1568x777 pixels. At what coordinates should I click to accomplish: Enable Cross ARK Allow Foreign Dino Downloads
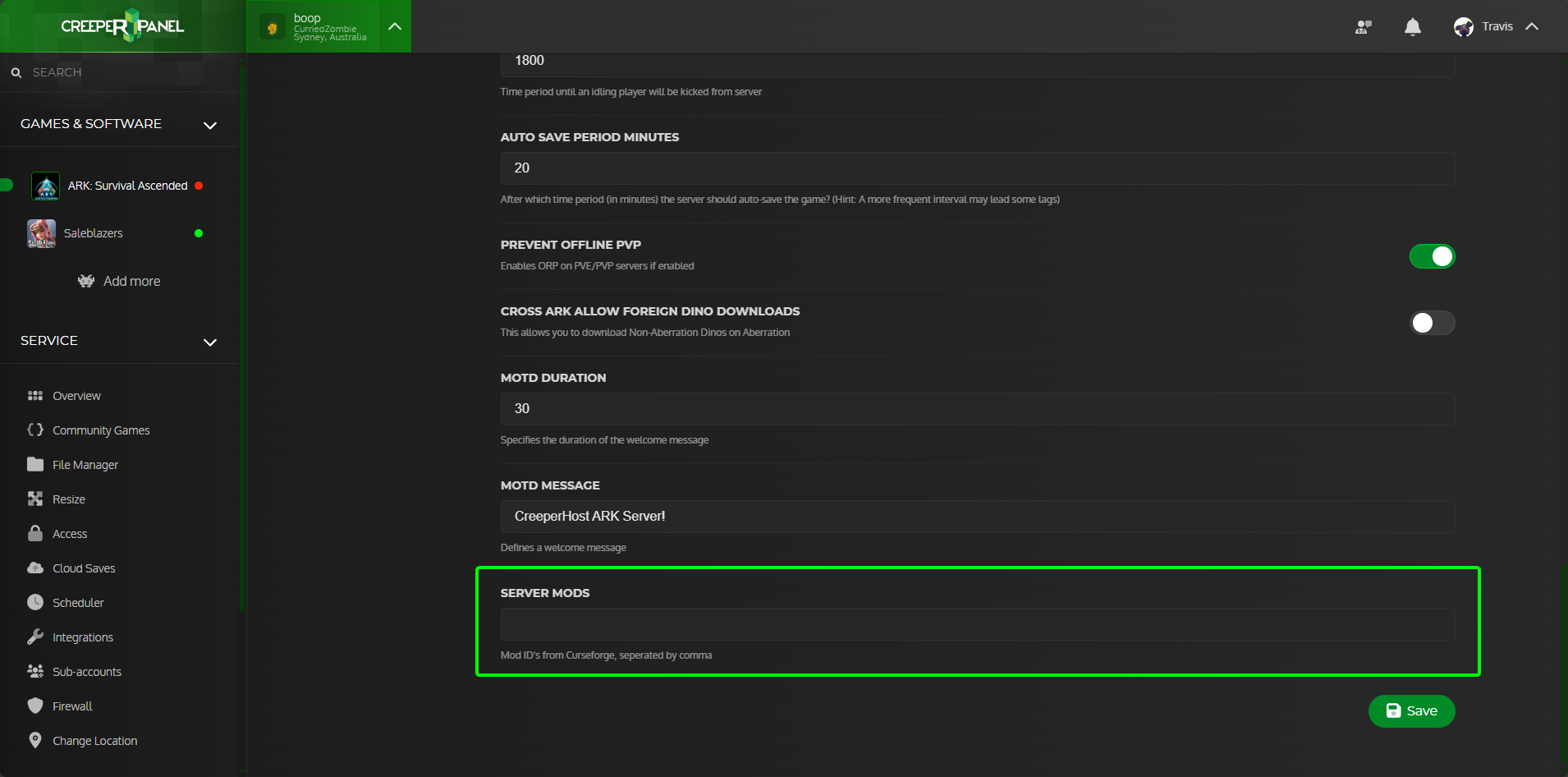1433,323
